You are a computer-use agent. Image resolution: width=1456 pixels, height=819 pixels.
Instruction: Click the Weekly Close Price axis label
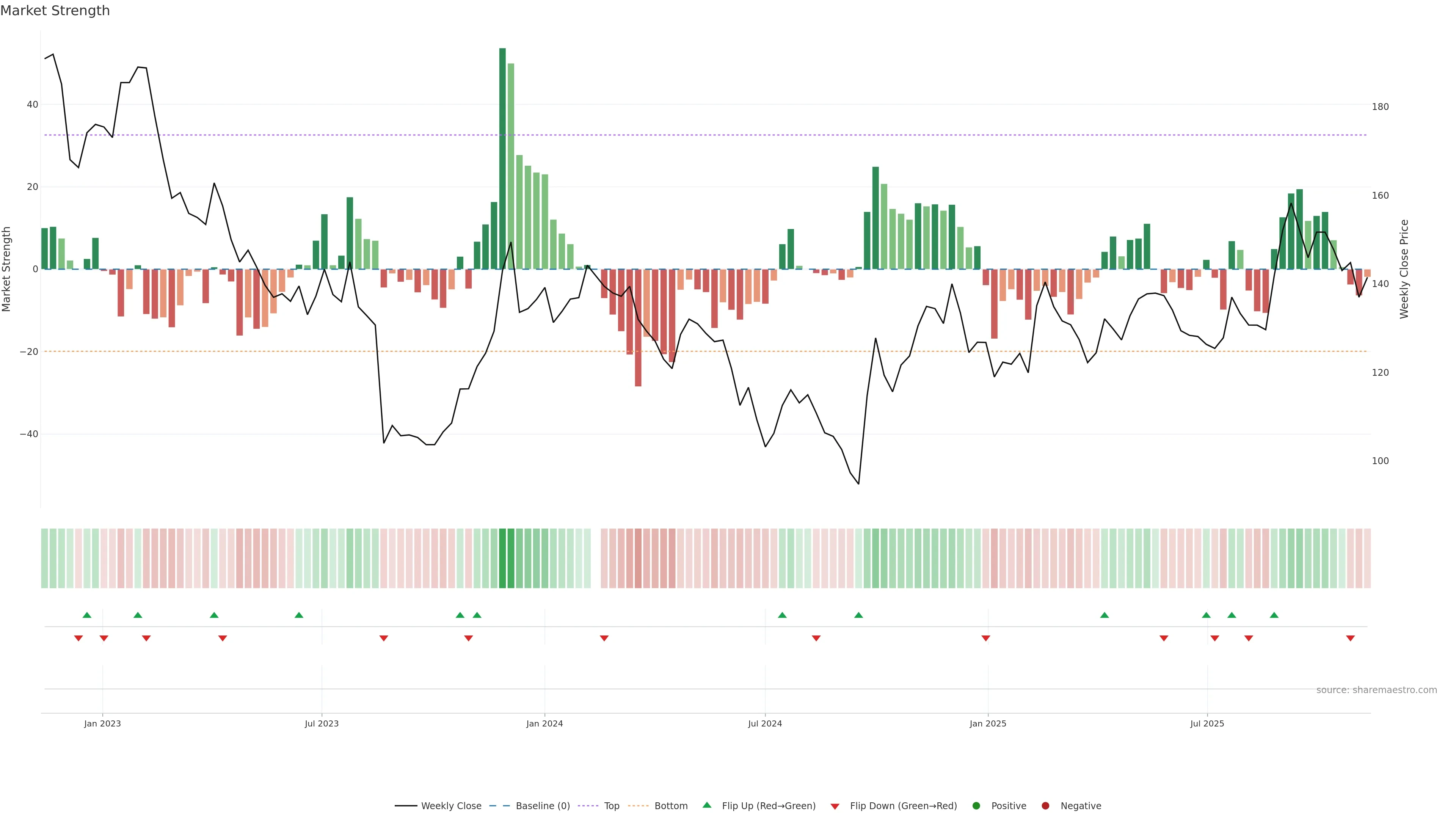(1404, 269)
